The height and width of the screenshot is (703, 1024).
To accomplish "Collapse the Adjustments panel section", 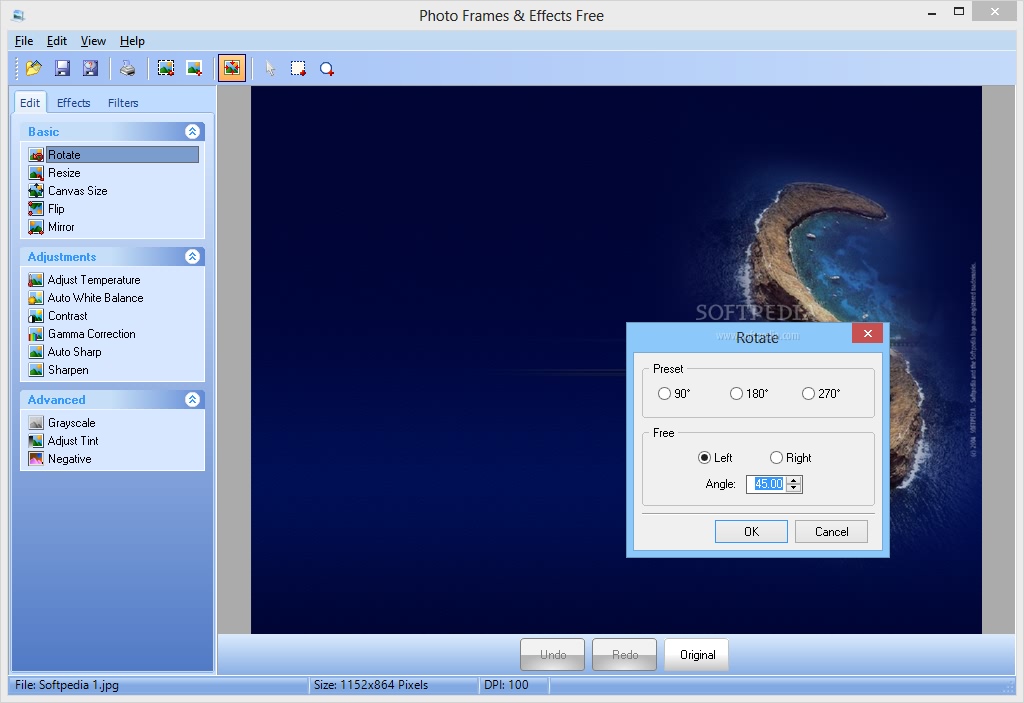I will 192,256.
